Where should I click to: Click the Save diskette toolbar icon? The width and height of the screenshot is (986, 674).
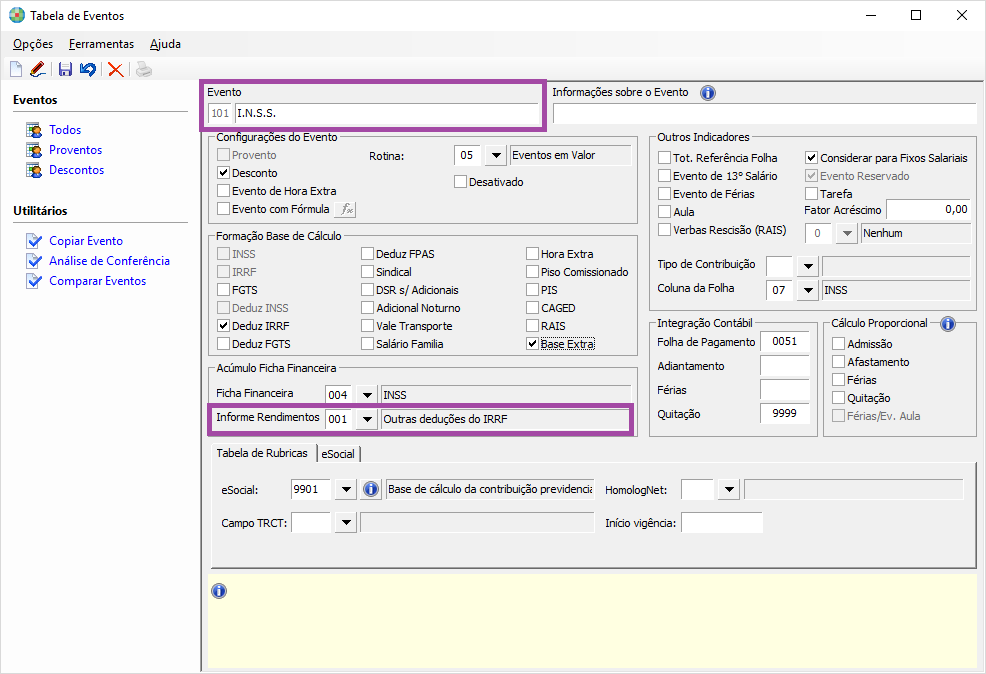click(65, 69)
